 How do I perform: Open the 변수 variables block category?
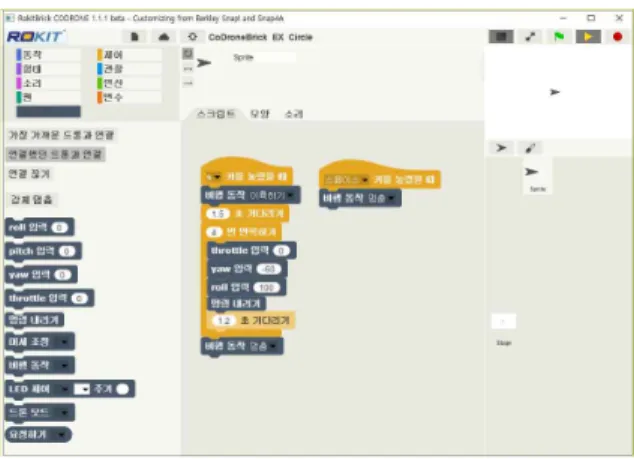tap(129, 97)
